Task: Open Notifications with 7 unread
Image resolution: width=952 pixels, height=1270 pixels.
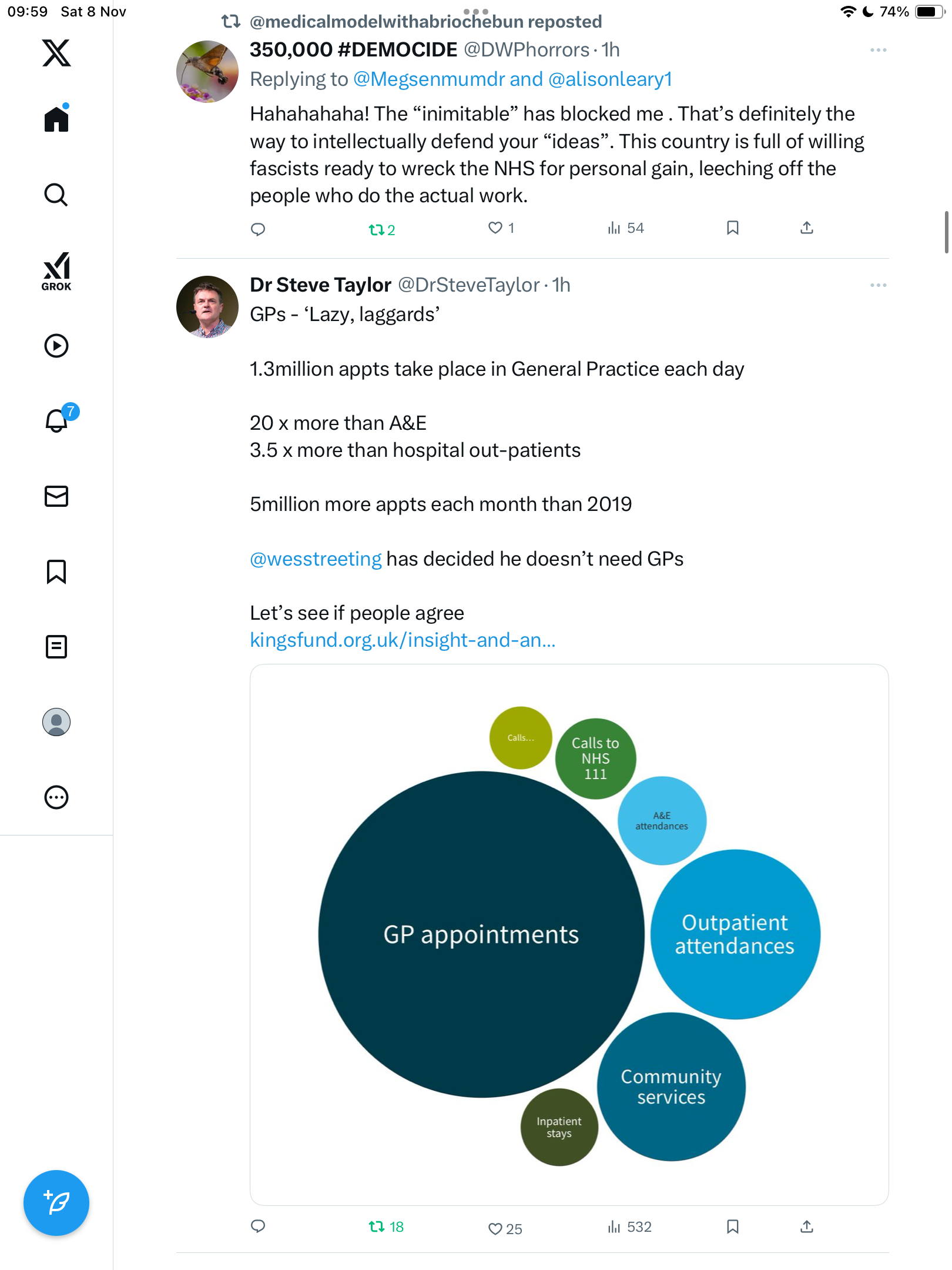Action: [57, 420]
